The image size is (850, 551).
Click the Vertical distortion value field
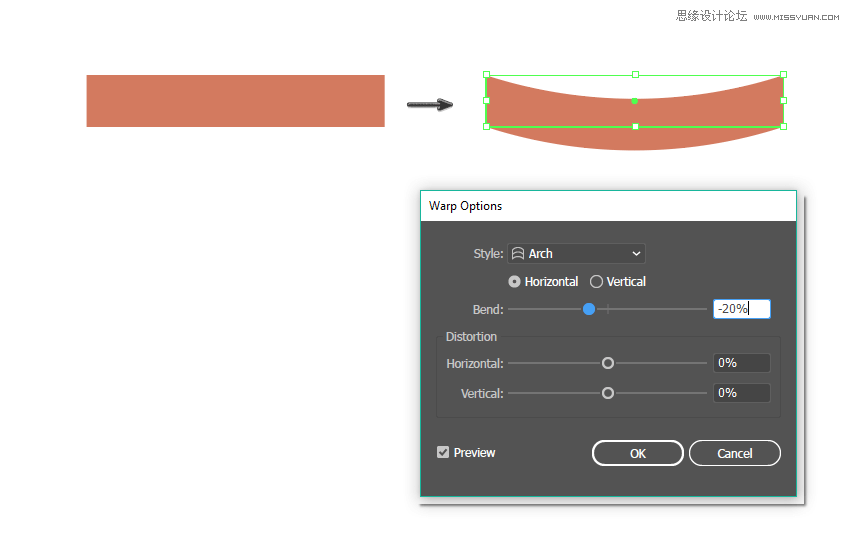point(742,393)
